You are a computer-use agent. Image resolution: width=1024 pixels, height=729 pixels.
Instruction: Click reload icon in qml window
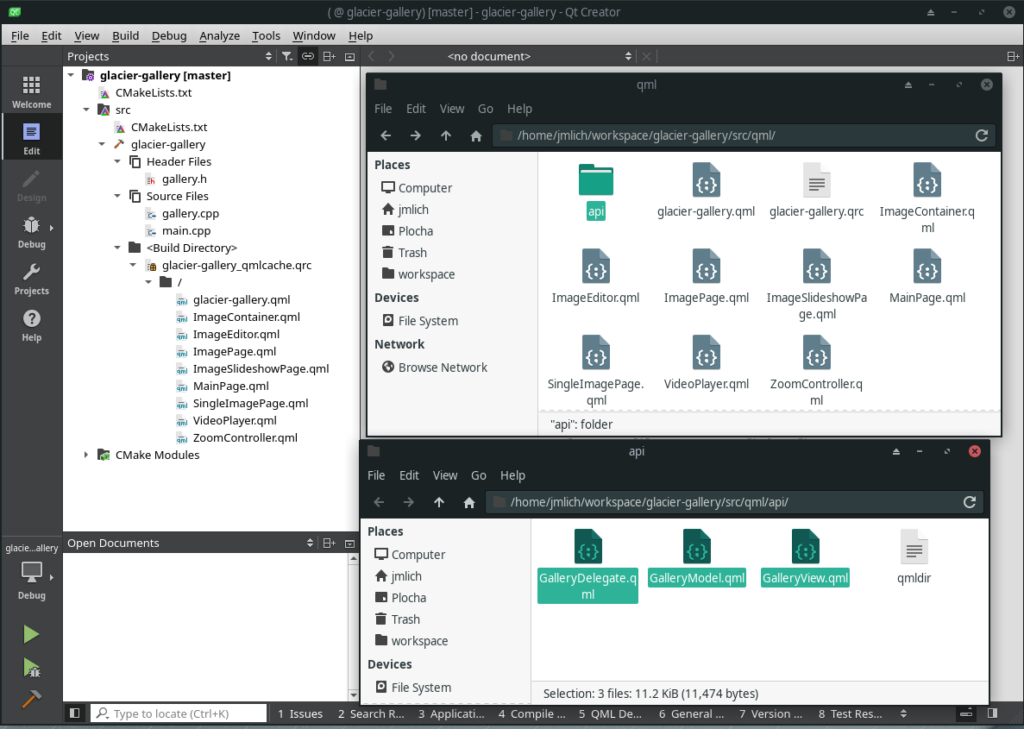(x=981, y=135)
